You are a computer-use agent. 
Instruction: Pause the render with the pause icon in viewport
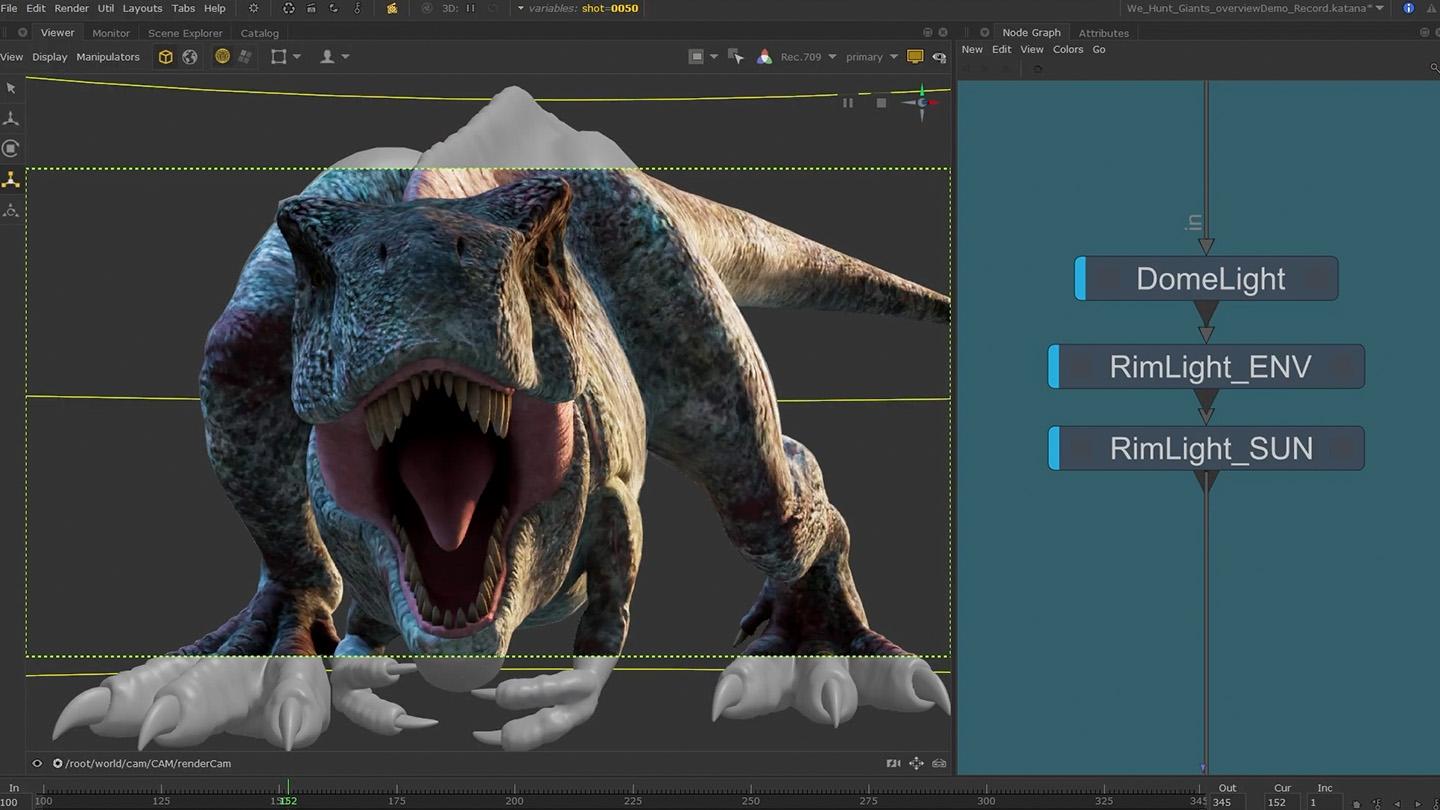pos(848,102)
